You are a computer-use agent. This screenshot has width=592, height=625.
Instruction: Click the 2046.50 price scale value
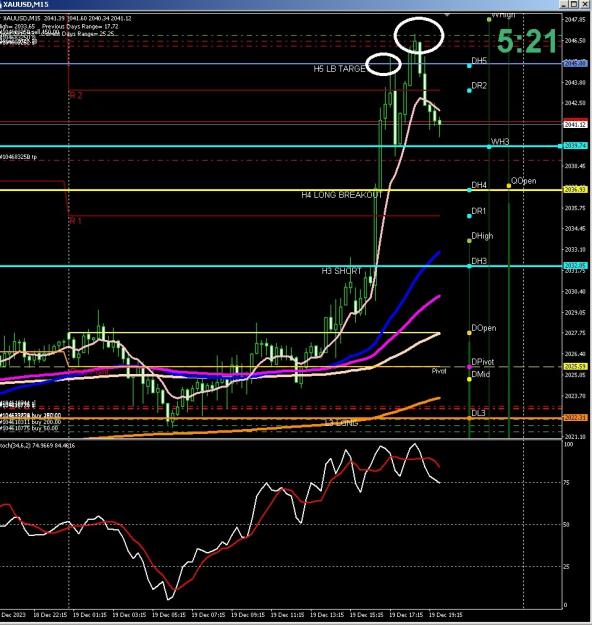[575, 40]
